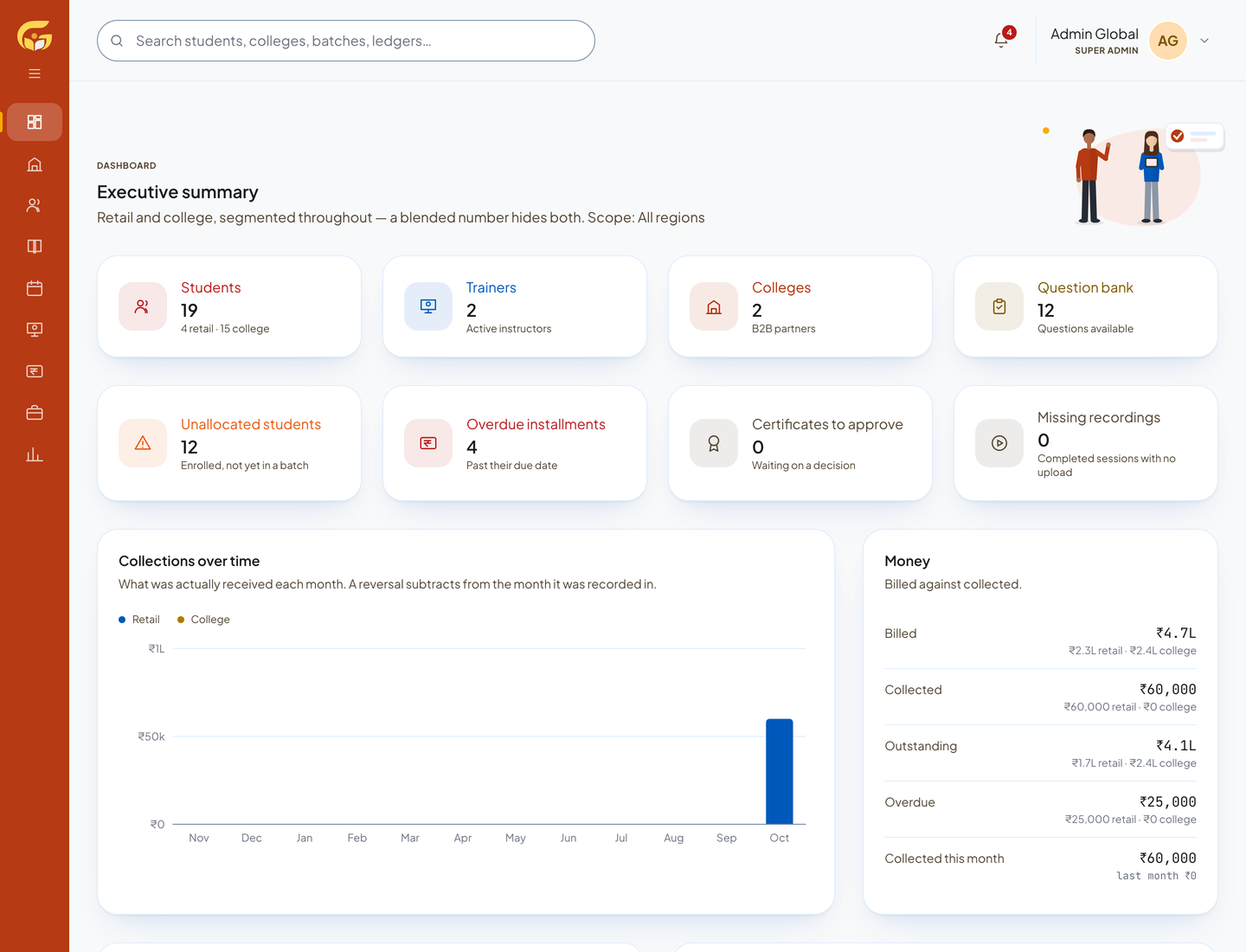Toggle the hamburger menu icon
The image size is (1246, 952).
(x=35, y=74)
